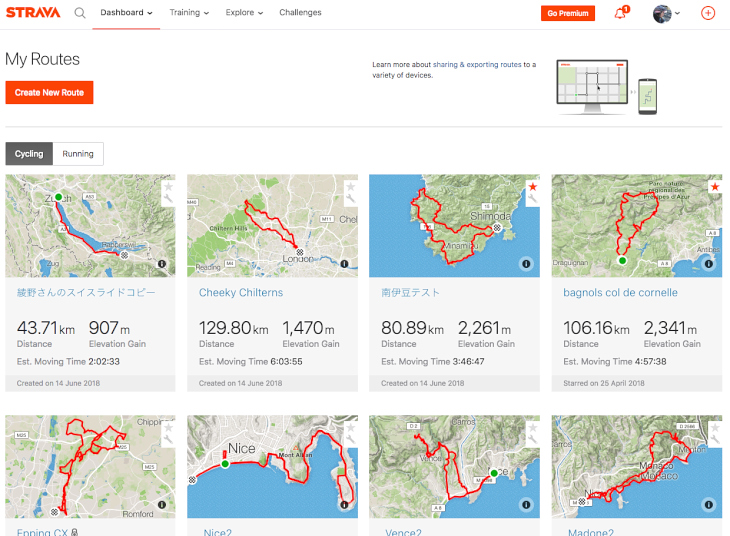The width and height of the screenshot is (730, 536).
Task: Follow the sharing & exporting routes link
Action: click(477, 65)
